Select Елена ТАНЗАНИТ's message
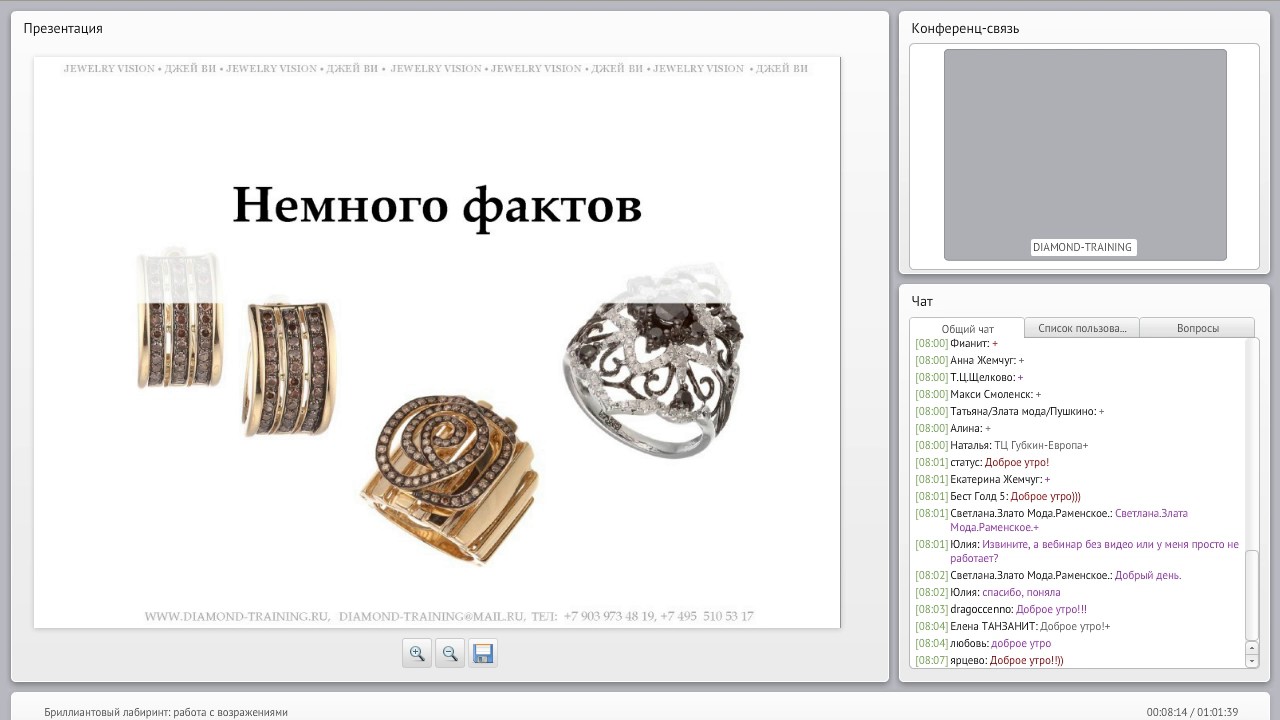The height and width of the screenshot is (720, 1280). tap(1013, 626)
